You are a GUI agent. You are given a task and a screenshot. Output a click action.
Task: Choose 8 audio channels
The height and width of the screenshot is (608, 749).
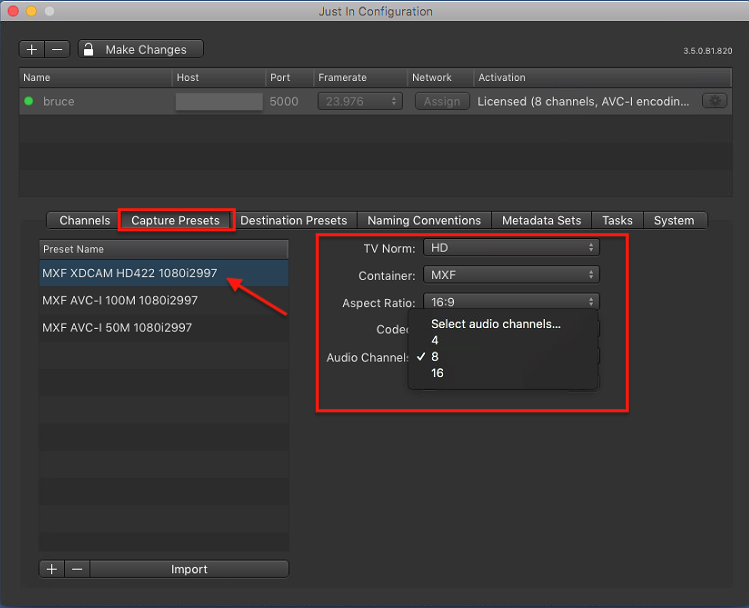pyautogui.click(x=503, y=357)
